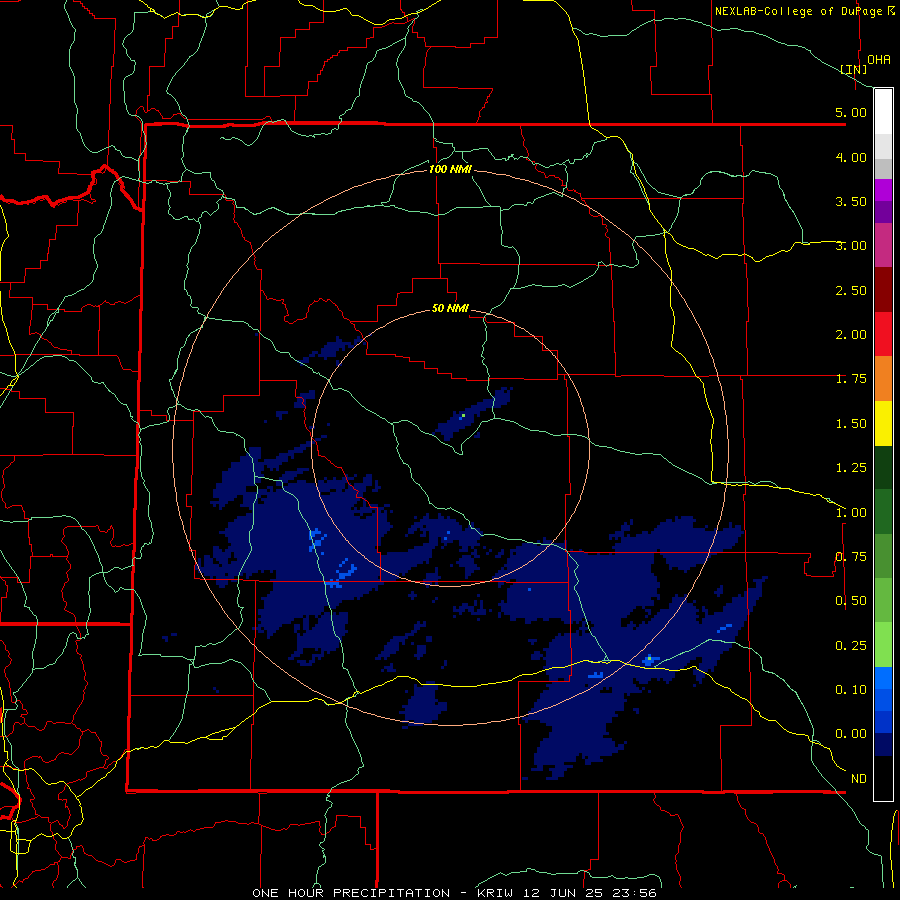
Task: Click the 5.00 legend value
Action: point(851,112)
